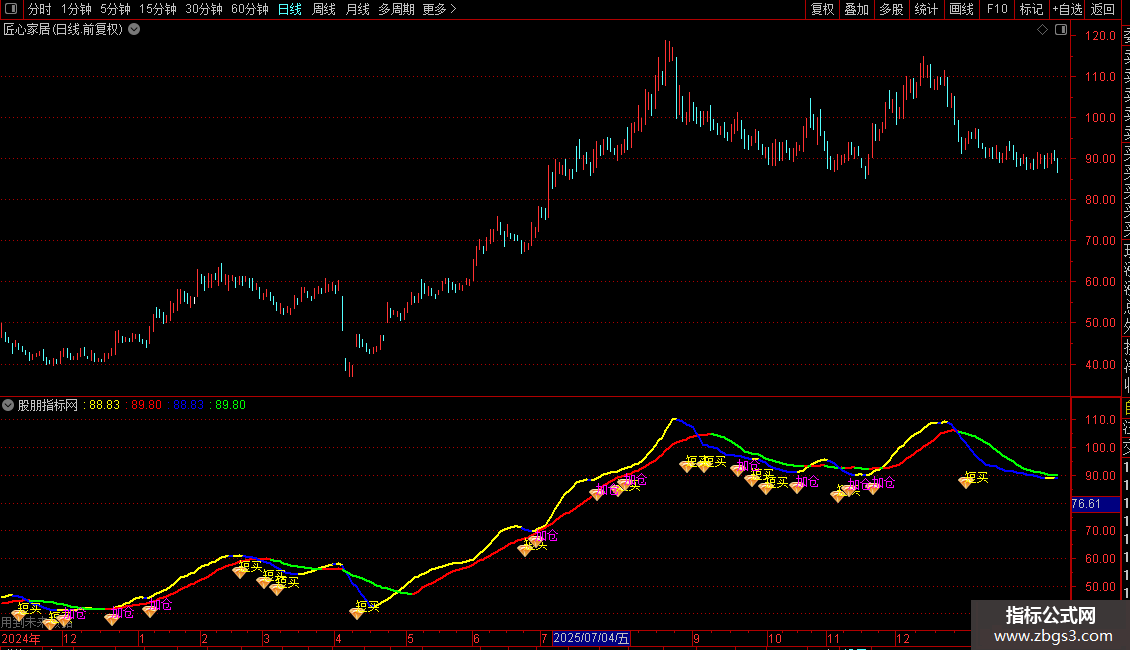This screenshot has width=1130, height=650.
Task: Open F10 company information
Action: point(997,9)
